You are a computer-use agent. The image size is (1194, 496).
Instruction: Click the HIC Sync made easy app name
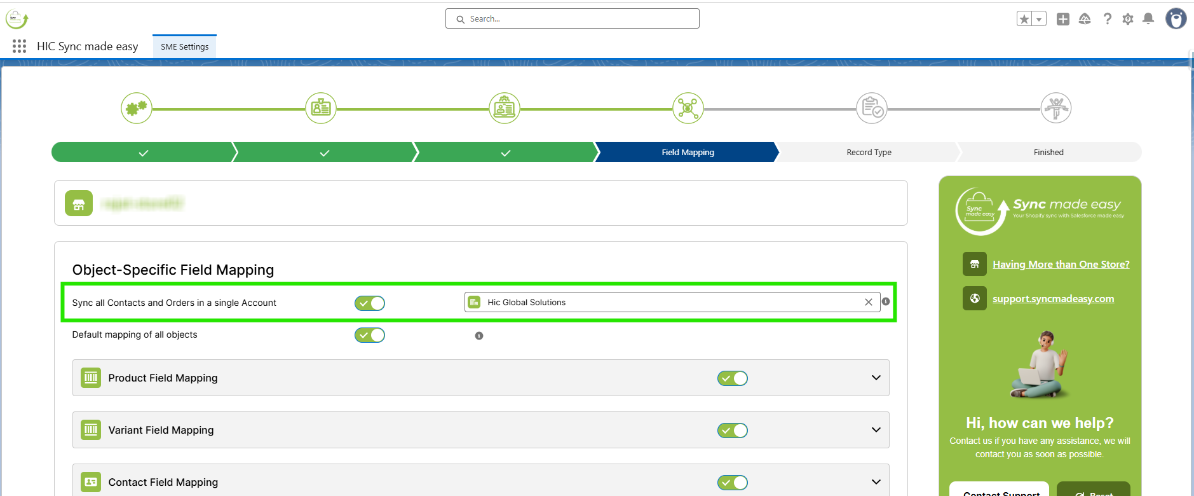88,46
